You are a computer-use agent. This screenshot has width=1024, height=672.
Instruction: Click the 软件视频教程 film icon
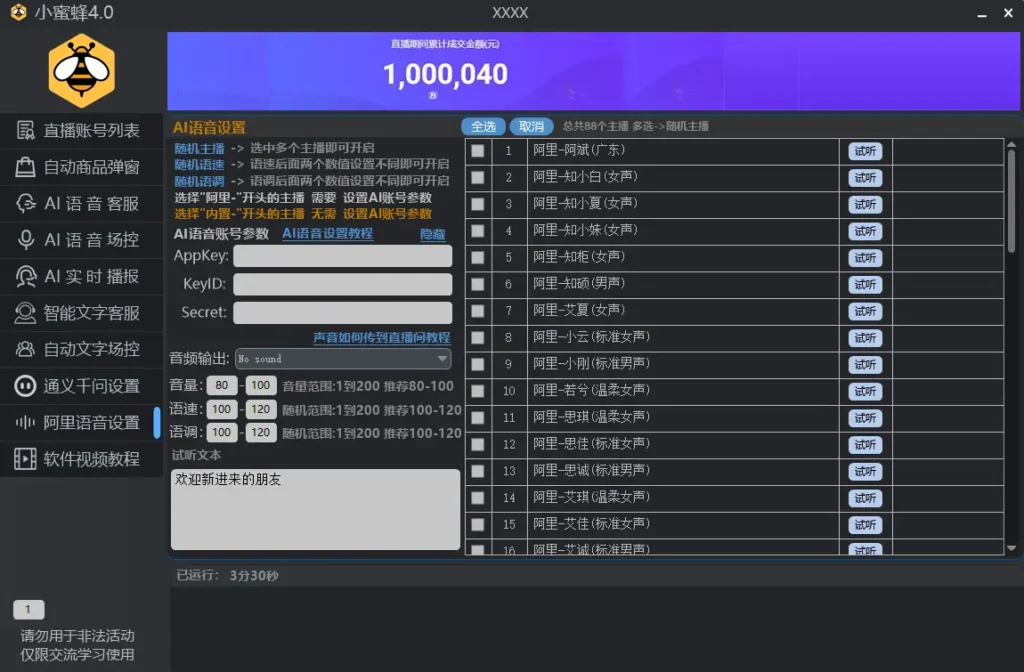tap(25, 458)
